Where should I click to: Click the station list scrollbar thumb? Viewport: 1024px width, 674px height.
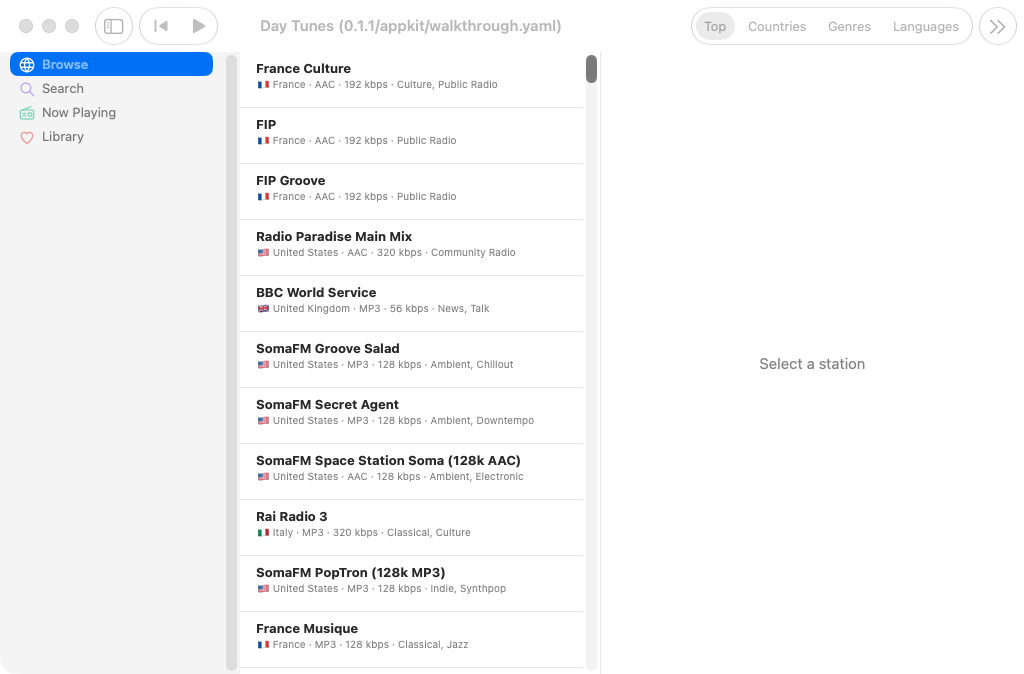(592, 69)
